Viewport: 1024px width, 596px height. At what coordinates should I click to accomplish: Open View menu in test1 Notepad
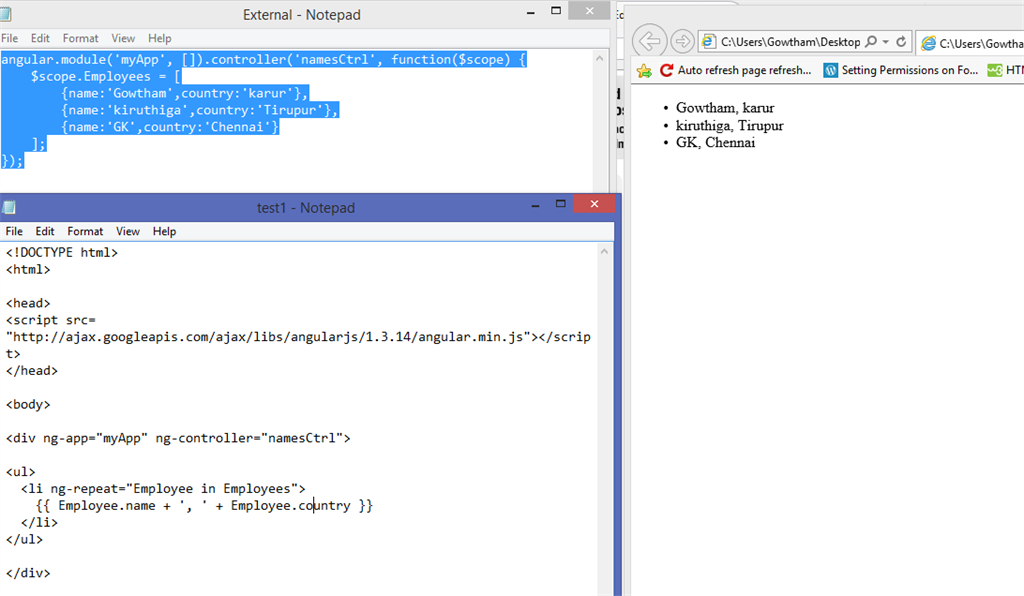(127, 231)
